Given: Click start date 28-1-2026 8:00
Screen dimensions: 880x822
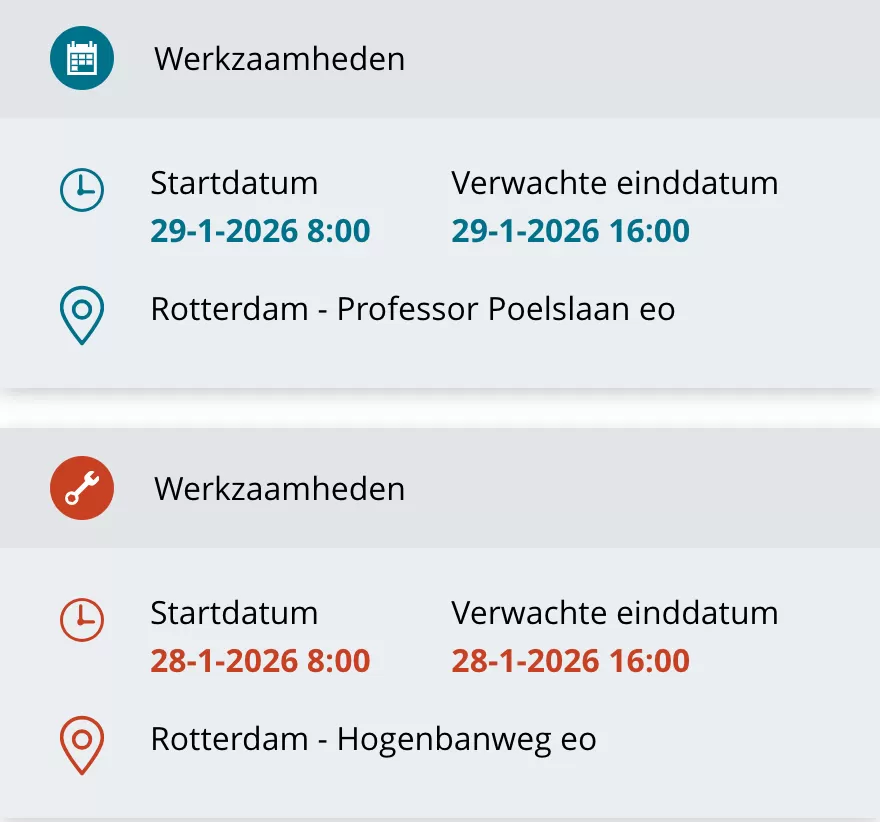Looking at the screenshot, I should coord(260,661).
